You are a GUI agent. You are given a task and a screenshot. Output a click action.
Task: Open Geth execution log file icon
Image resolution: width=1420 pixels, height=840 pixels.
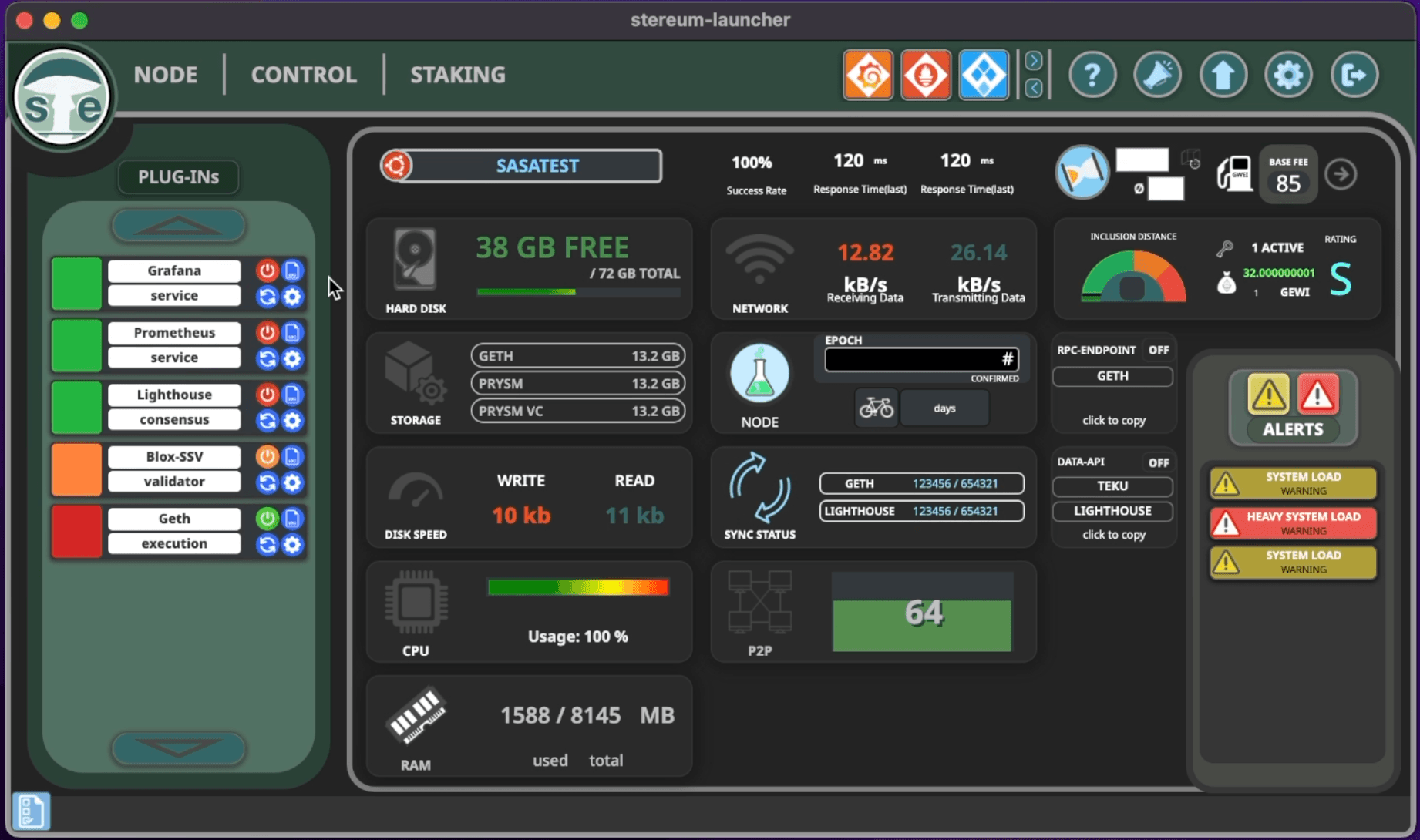[292, 519]
